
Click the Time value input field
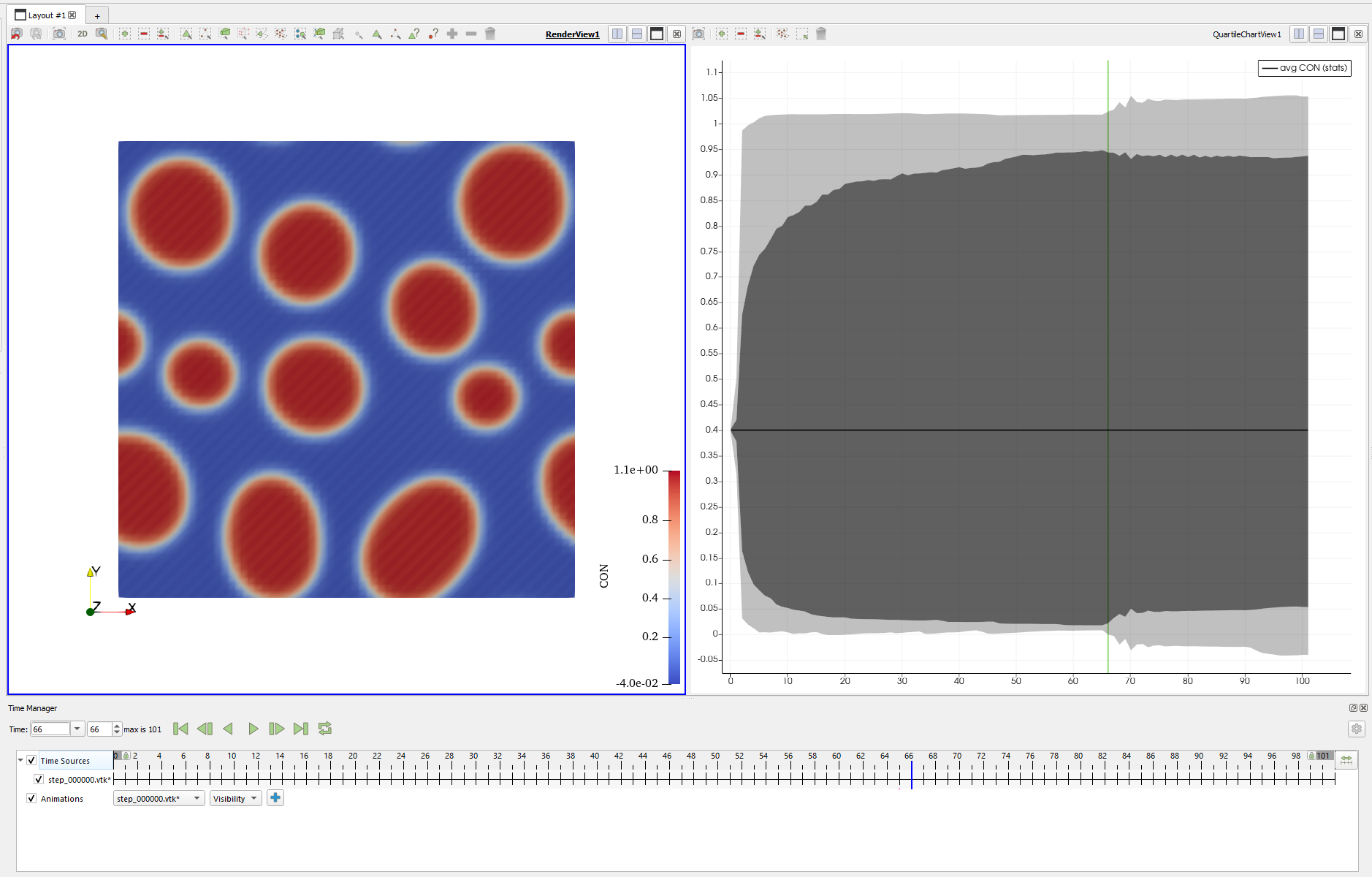tap(50, 729)
